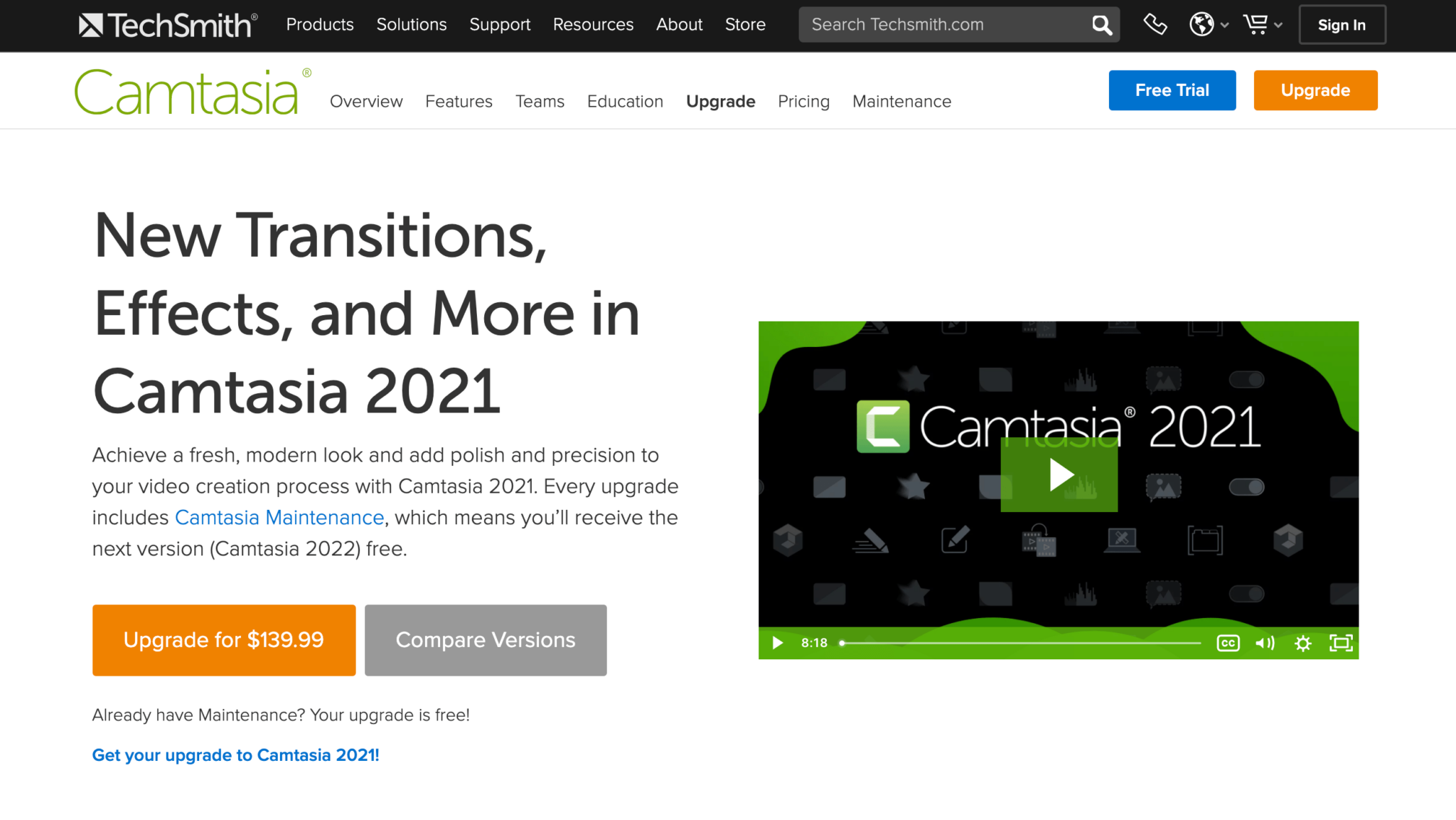1456x820 pixels.
Task: Click the video progress slider
Action: pos(1020,644)
